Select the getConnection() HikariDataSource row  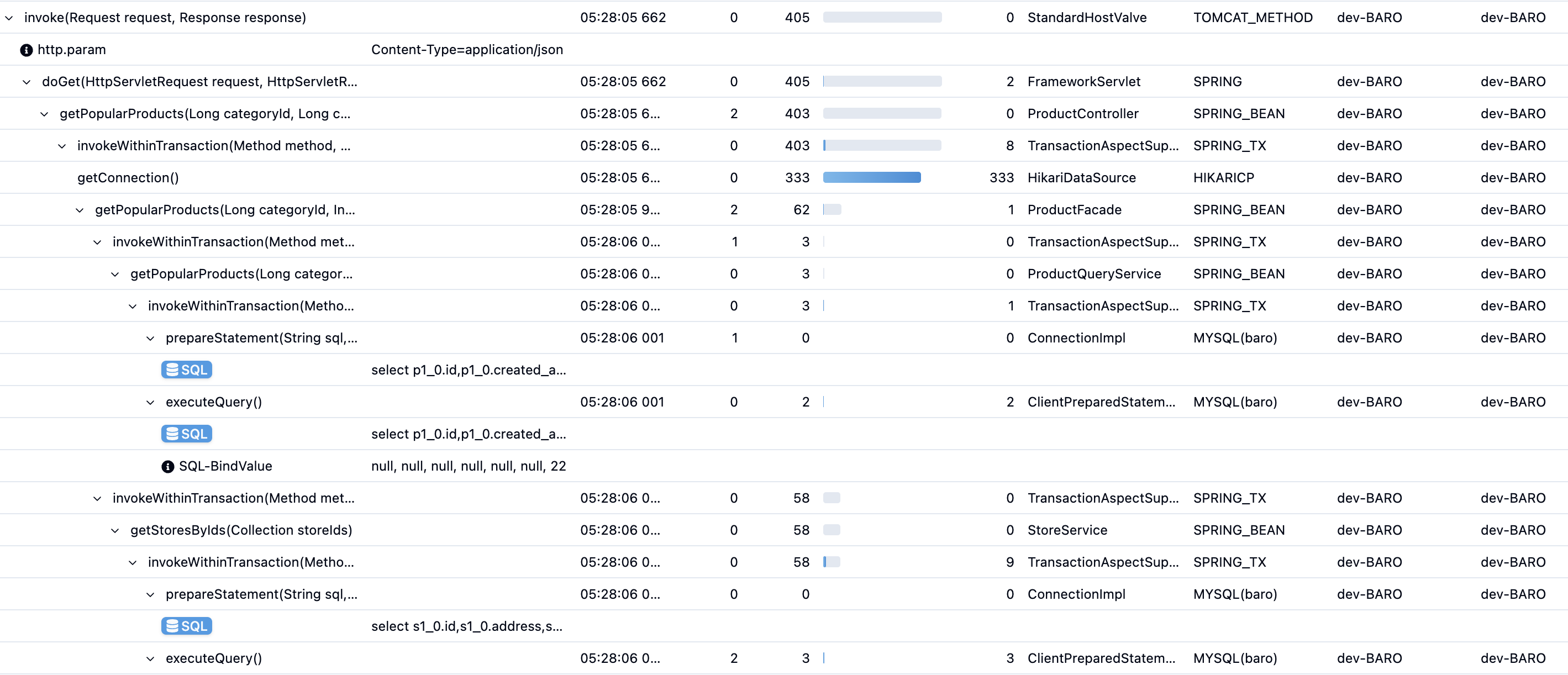128,178
